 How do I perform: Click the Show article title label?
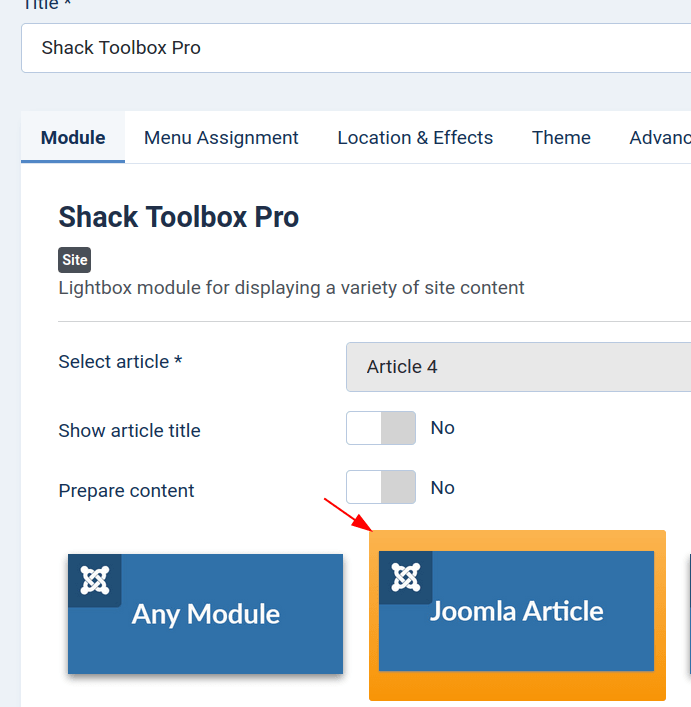click(x=129, y=431)
